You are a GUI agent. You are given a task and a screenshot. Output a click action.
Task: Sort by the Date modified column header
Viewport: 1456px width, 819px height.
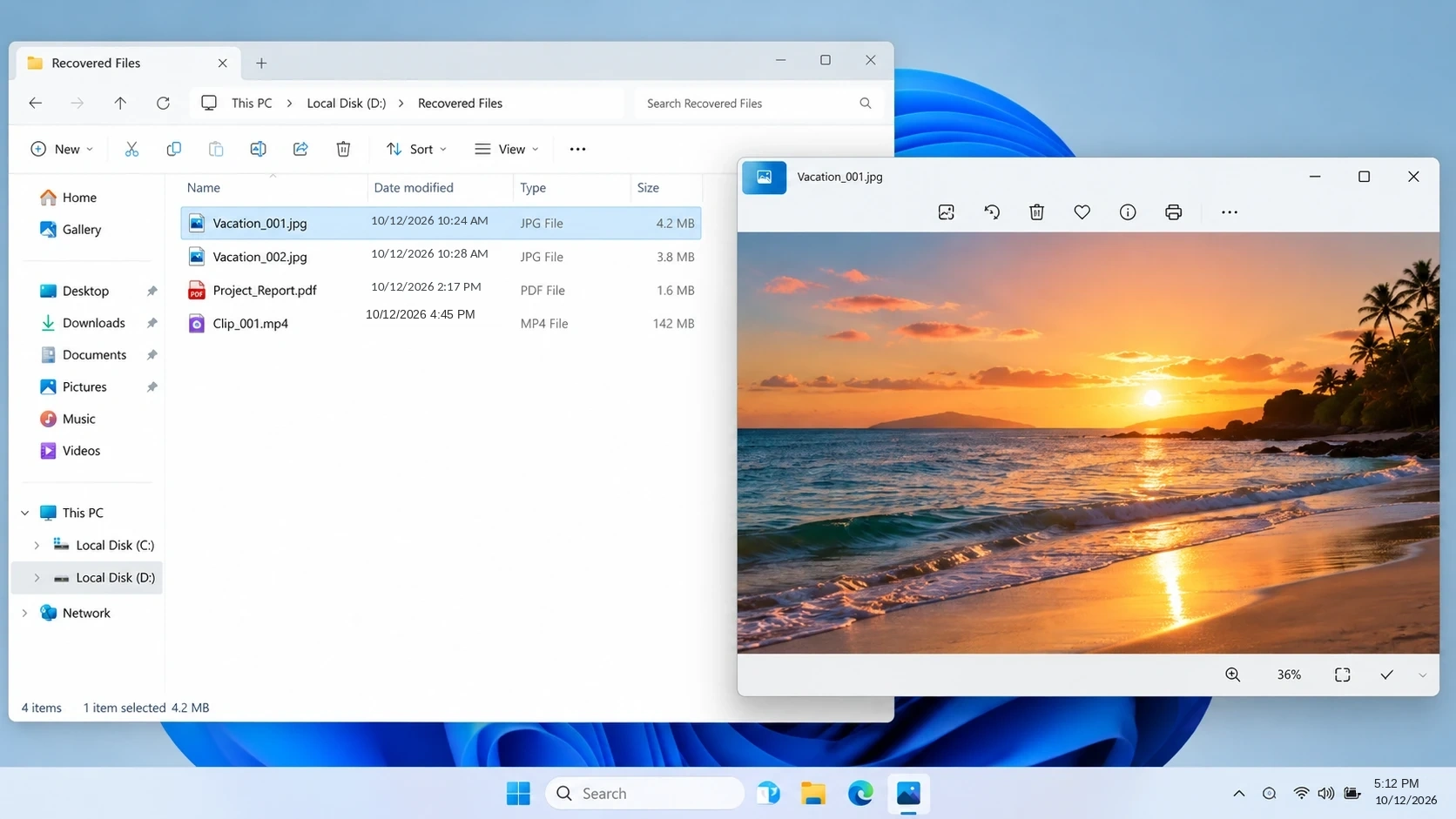(414, 187)
